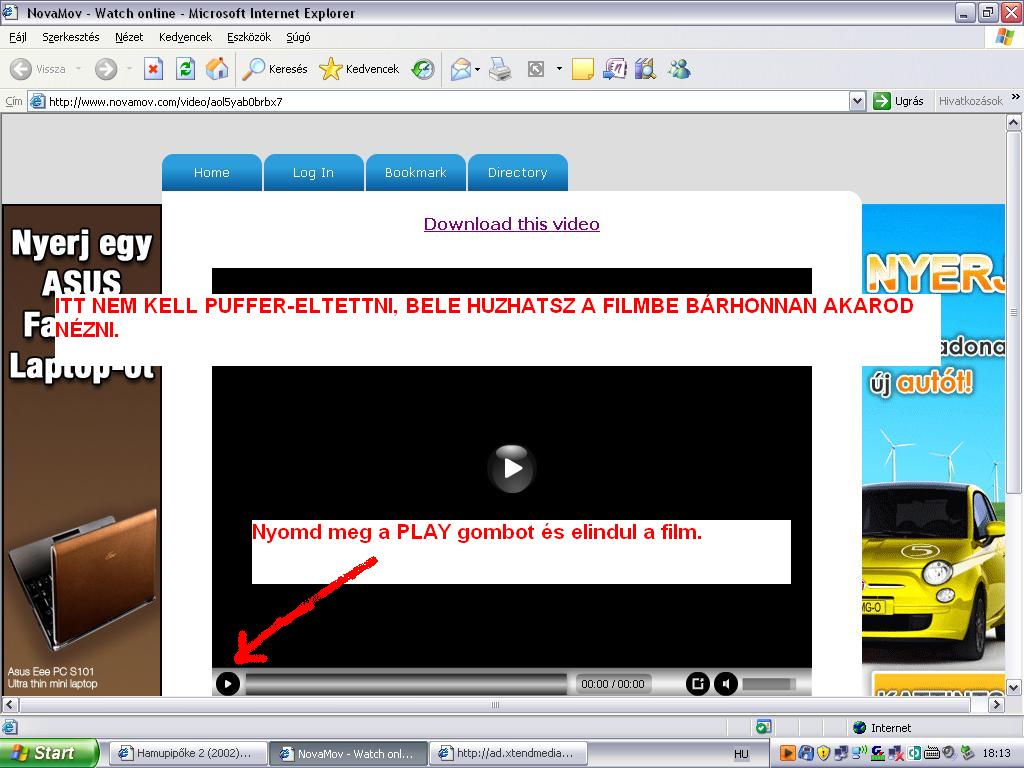Viewport: 1024px width, 768px height.
Task: Expand the Forward button history dropdown arrow
Action: 129,69
